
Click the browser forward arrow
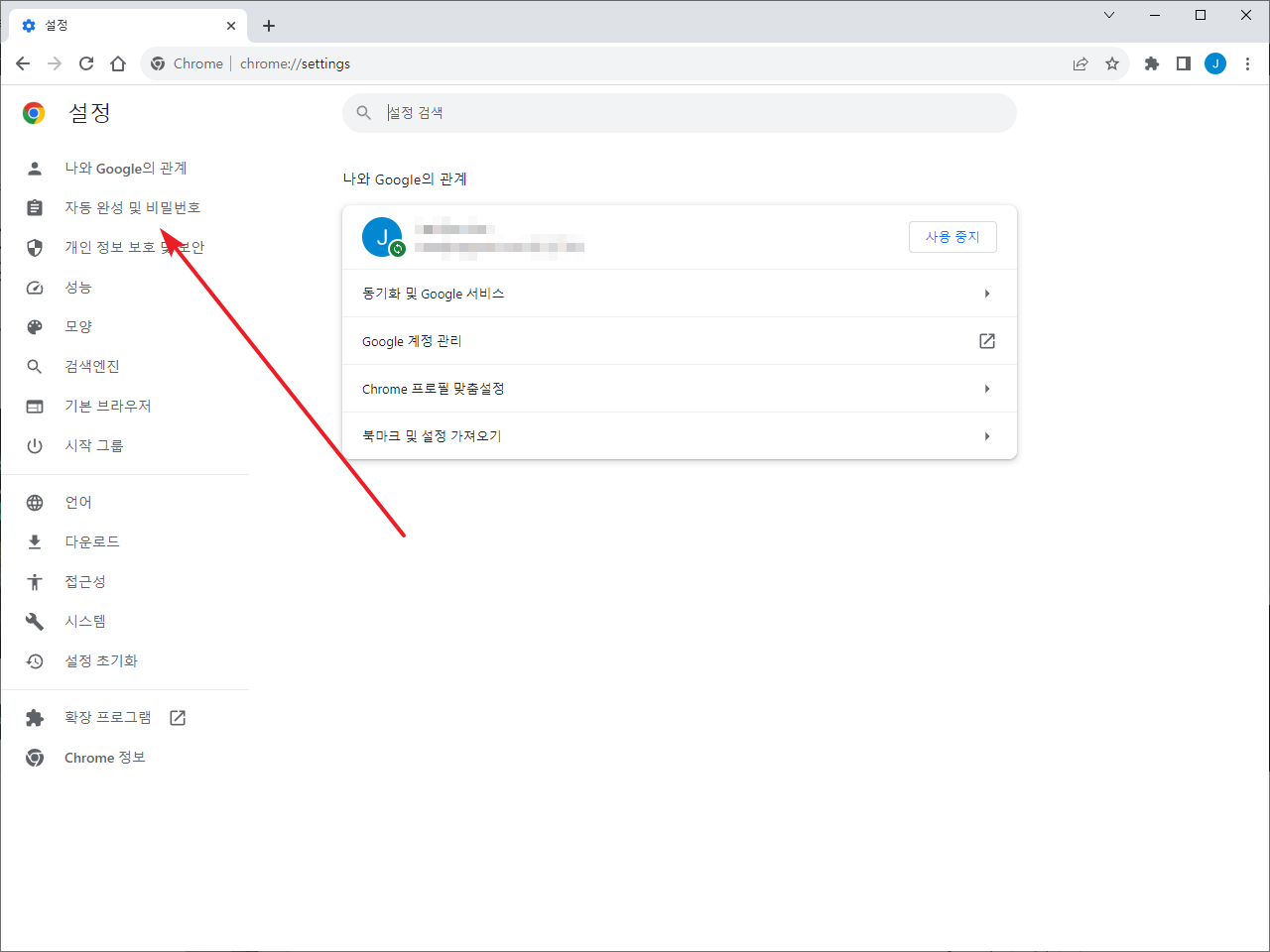[x=55, y=63]
